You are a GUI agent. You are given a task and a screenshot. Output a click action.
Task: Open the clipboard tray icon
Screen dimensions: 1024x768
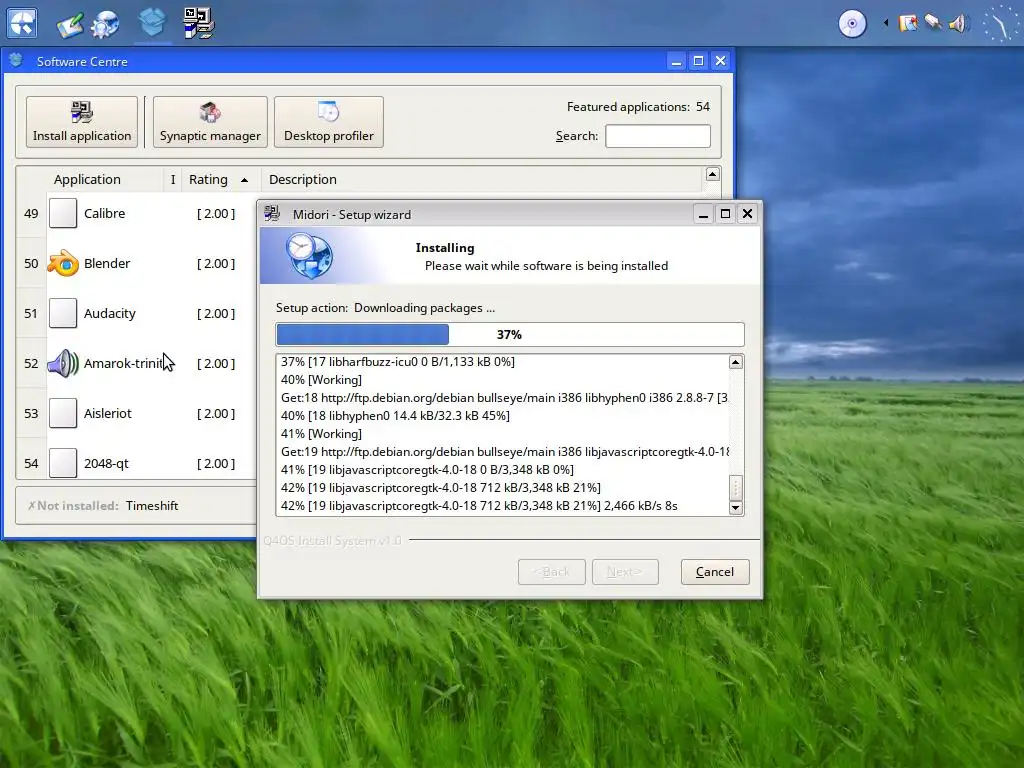(x=908, y=24)
